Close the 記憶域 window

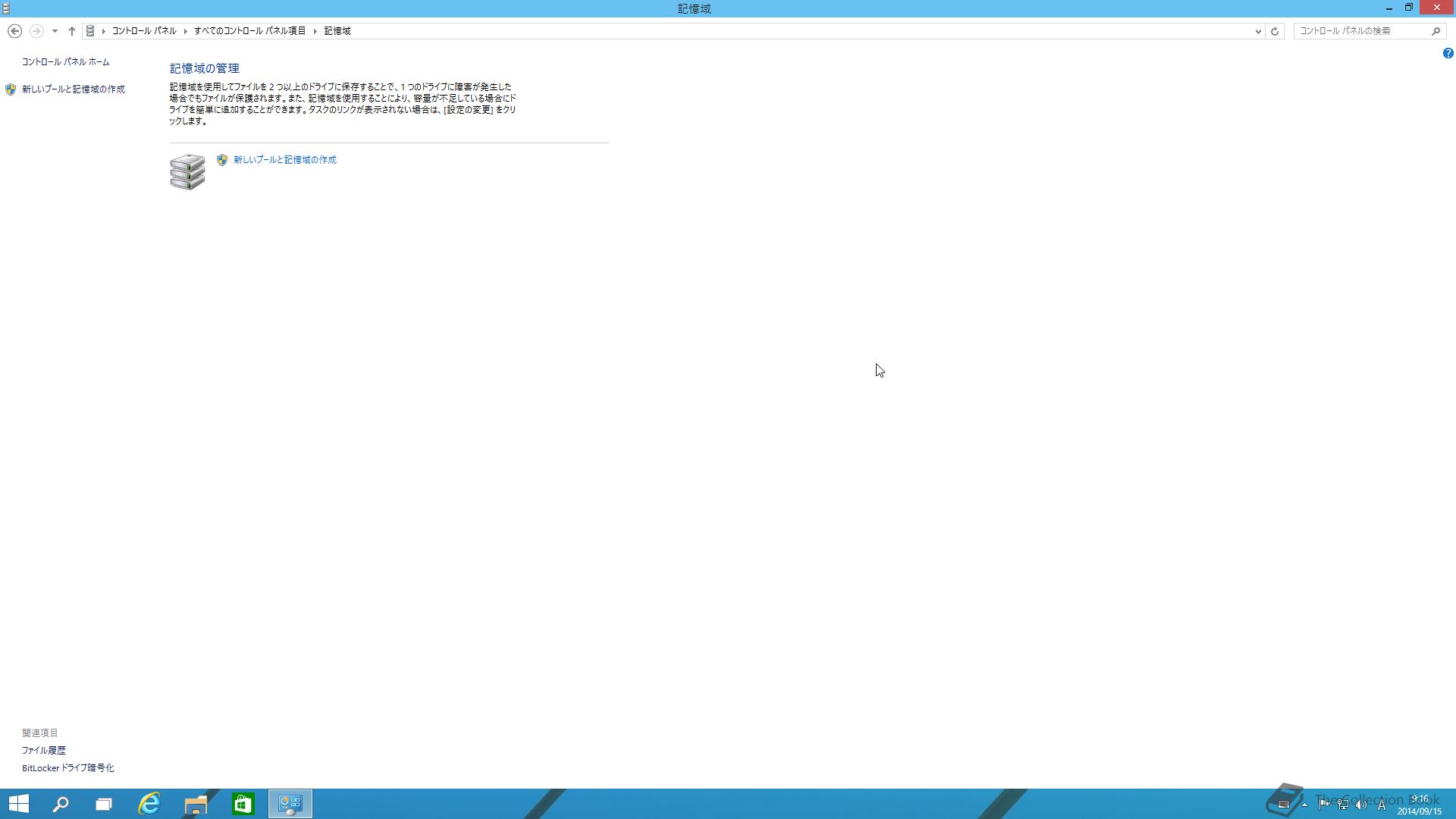pos(1437,8)
